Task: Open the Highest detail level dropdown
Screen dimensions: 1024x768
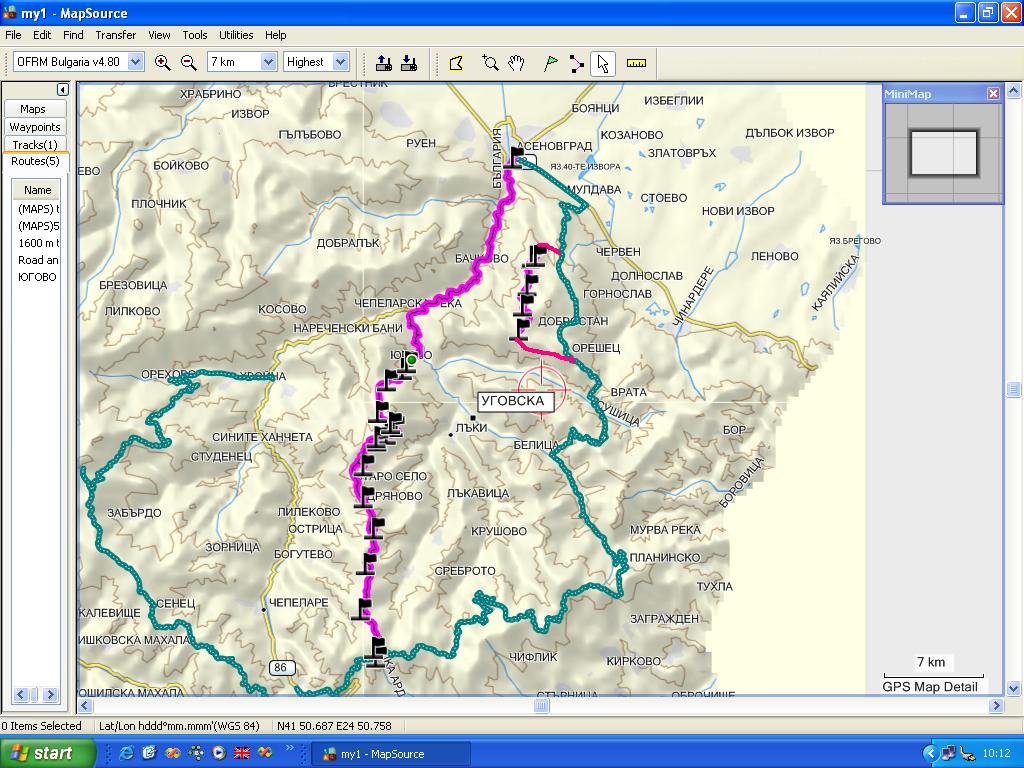Action: (x=340, y=62)
